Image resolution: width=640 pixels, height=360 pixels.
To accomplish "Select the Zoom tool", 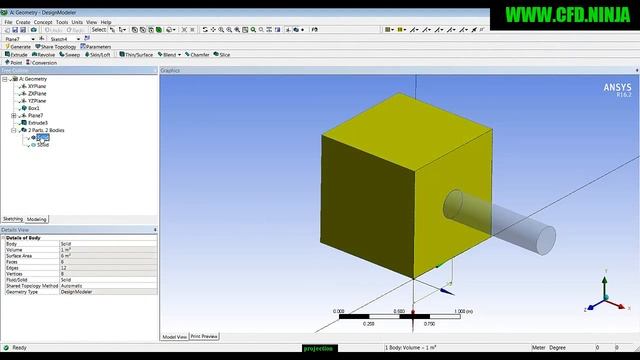I will [x=221, y=30].
